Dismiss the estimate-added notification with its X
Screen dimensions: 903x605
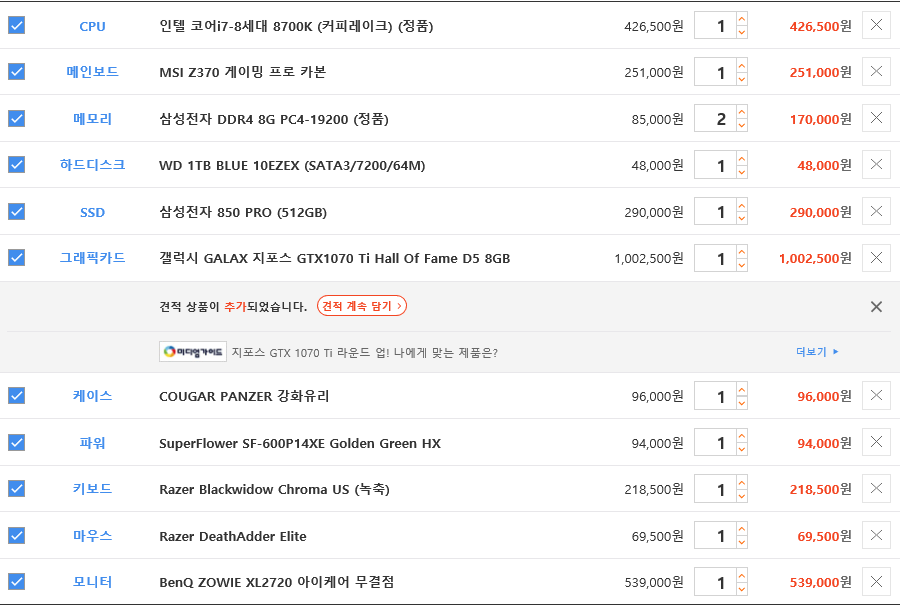pos(876,307)
